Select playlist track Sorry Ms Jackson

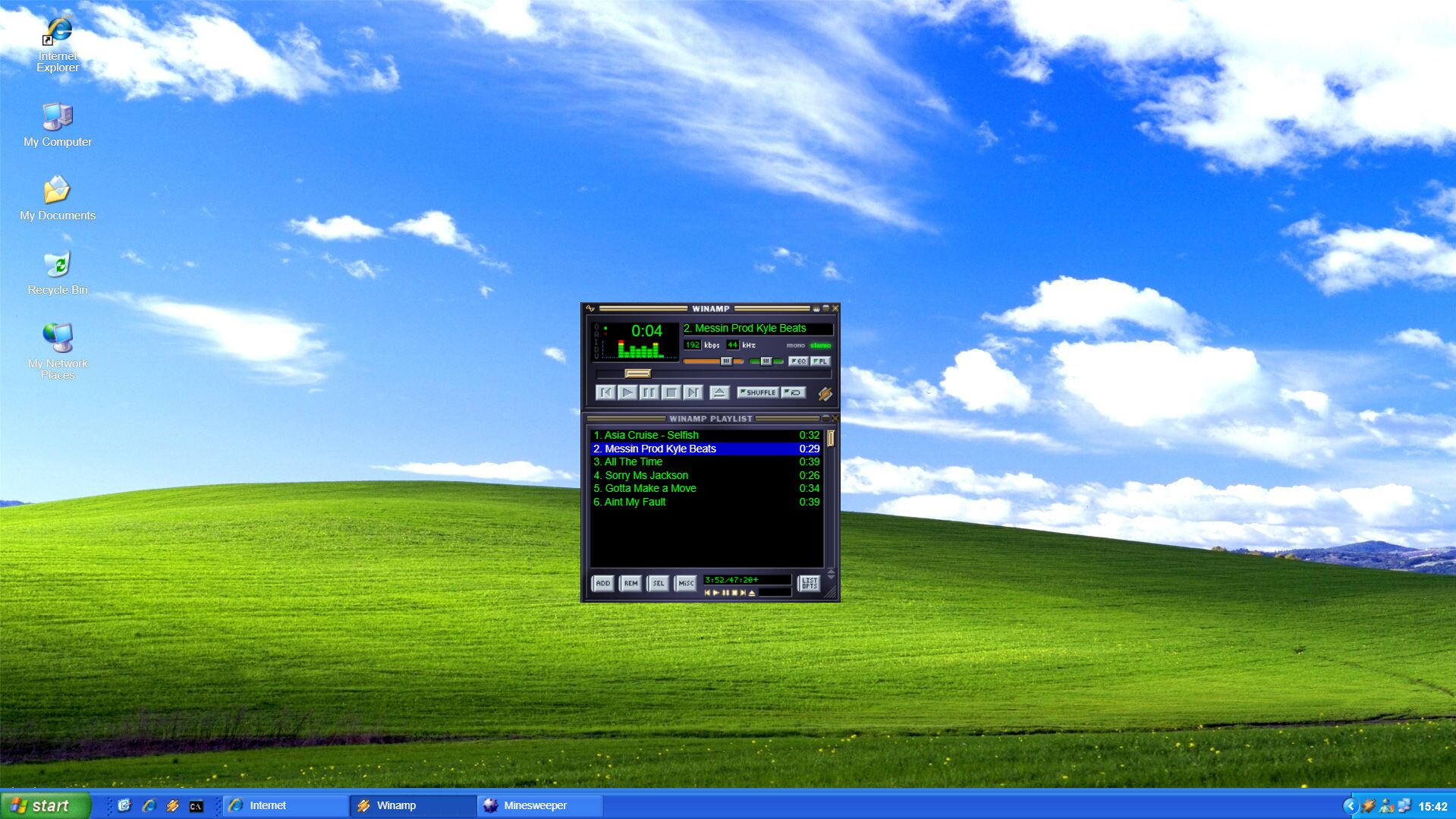[x=706, y=475]
